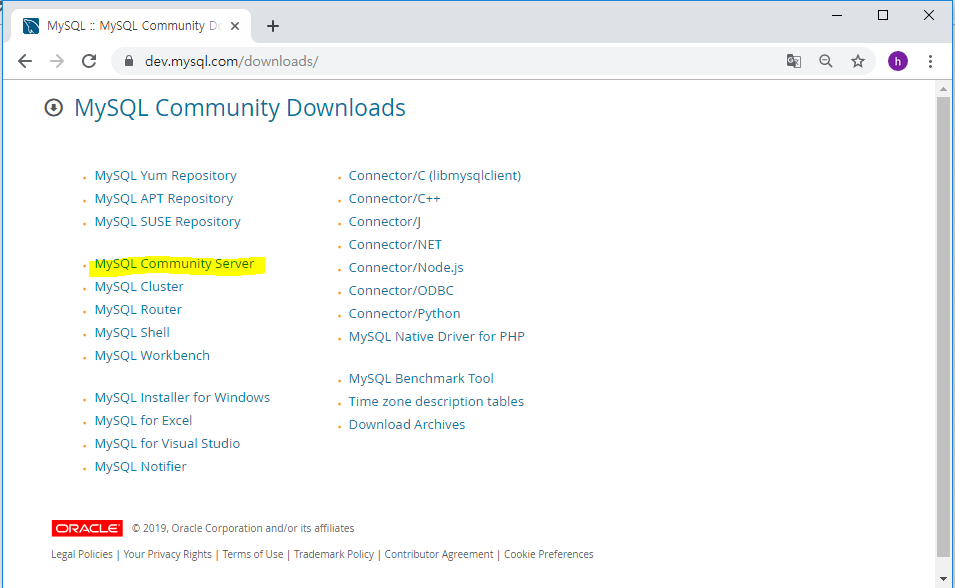The image size is (955, 588).
Task: View site security lock info
Action: (129, 61)
